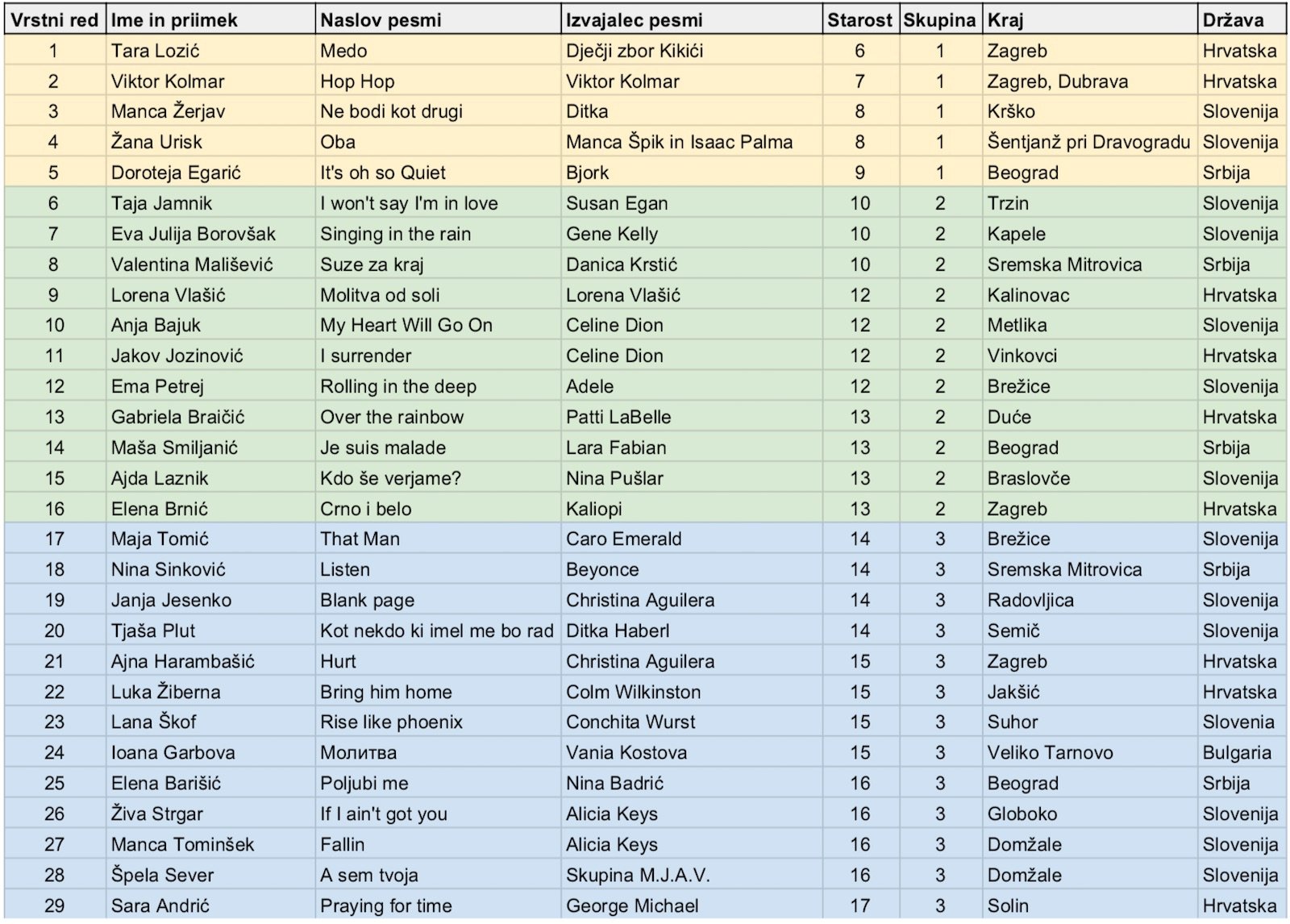The width and height of the screenshot is (1290, 924).
Task: Select the 'Ime in priimek' header cell
Action: click(174, 20)
